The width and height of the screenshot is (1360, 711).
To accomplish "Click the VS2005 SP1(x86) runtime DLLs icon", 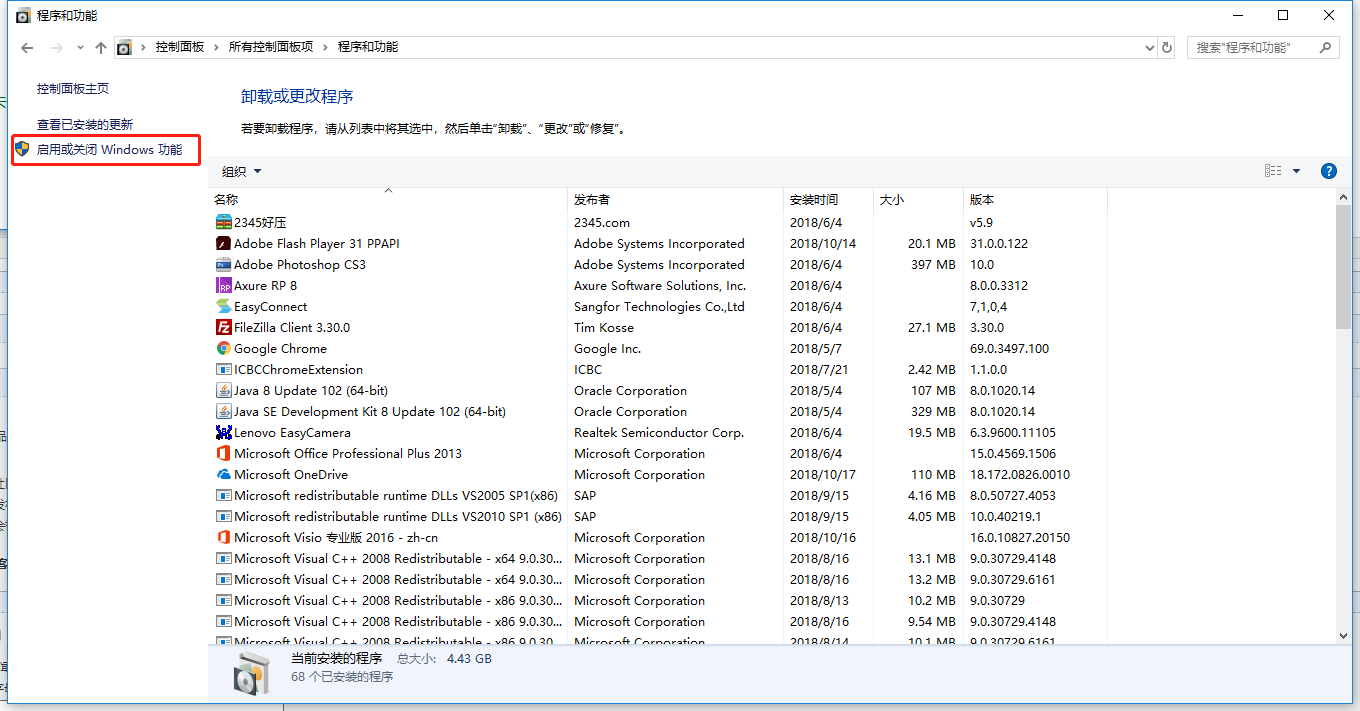I will pos(223,495).
